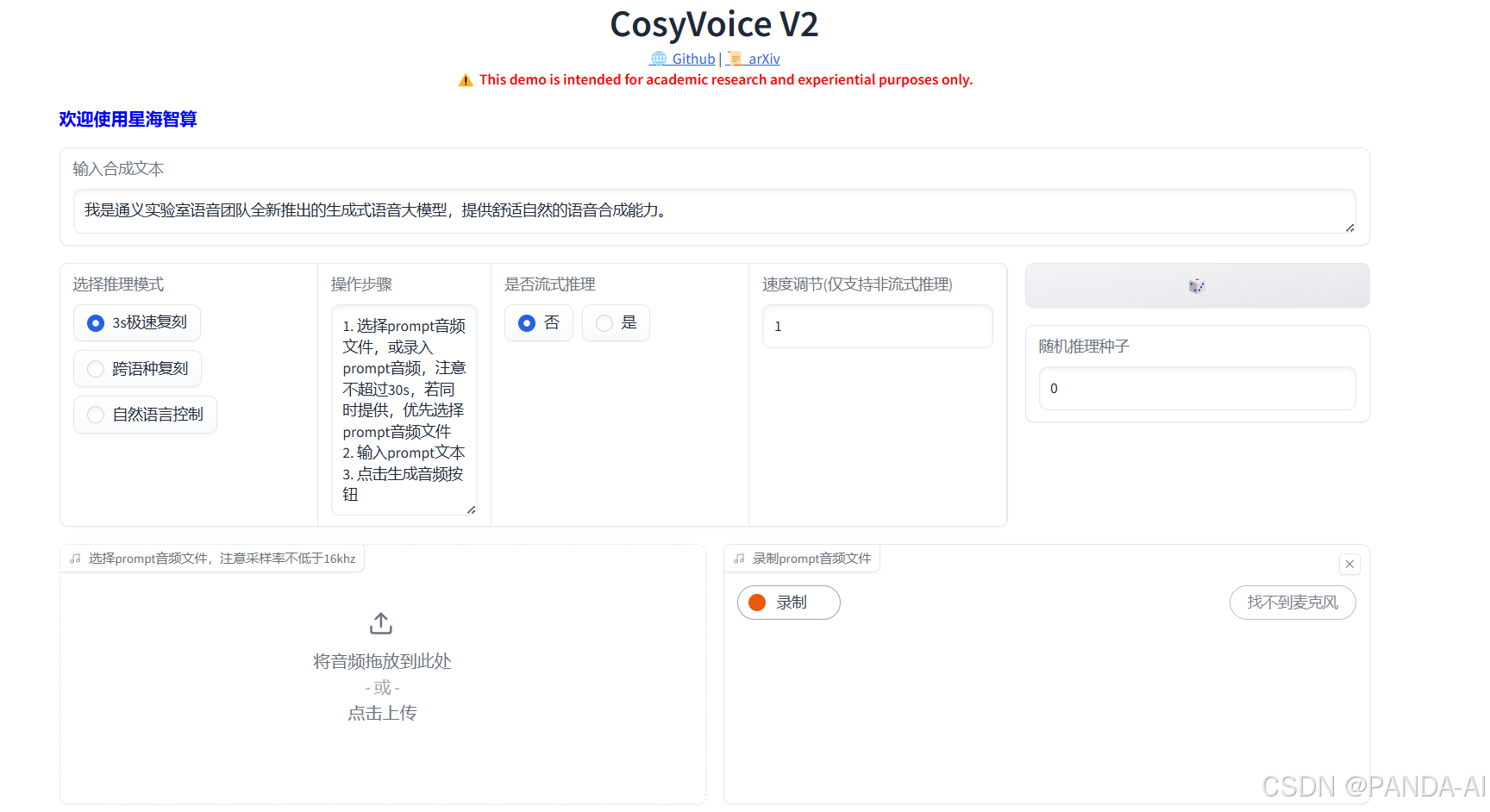Click the upload arrow in the audio drop zone
This screenshot has height=812, width=1490.
(380, 621)
